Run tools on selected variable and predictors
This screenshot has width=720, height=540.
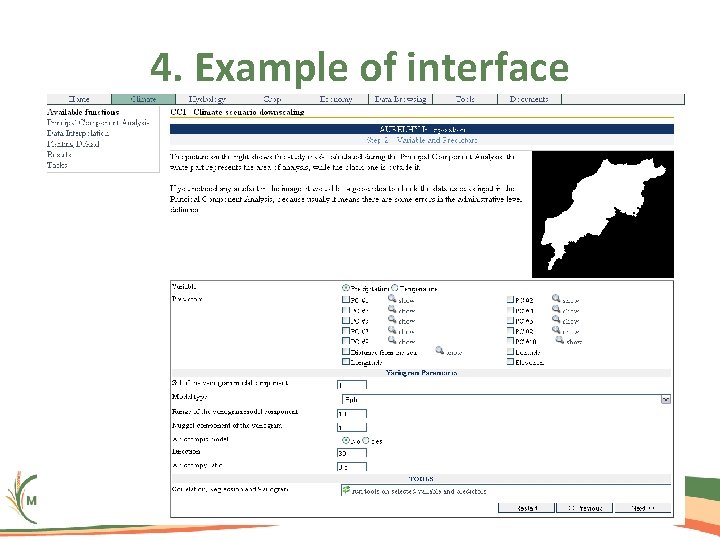pos(419,491)
